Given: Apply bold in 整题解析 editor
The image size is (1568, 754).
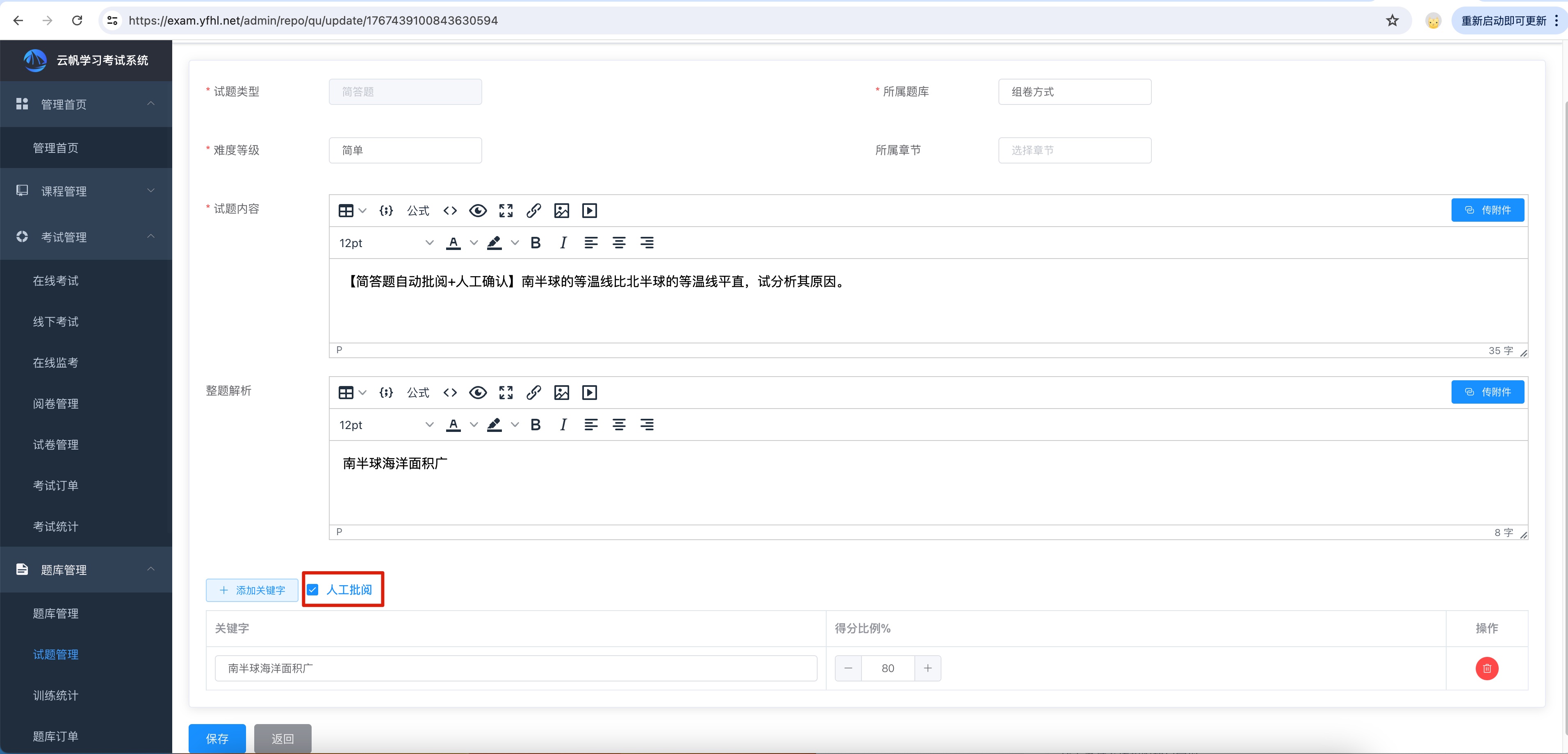Looking at the screenshot, I should pyautogui.click(x=536, y=425).
